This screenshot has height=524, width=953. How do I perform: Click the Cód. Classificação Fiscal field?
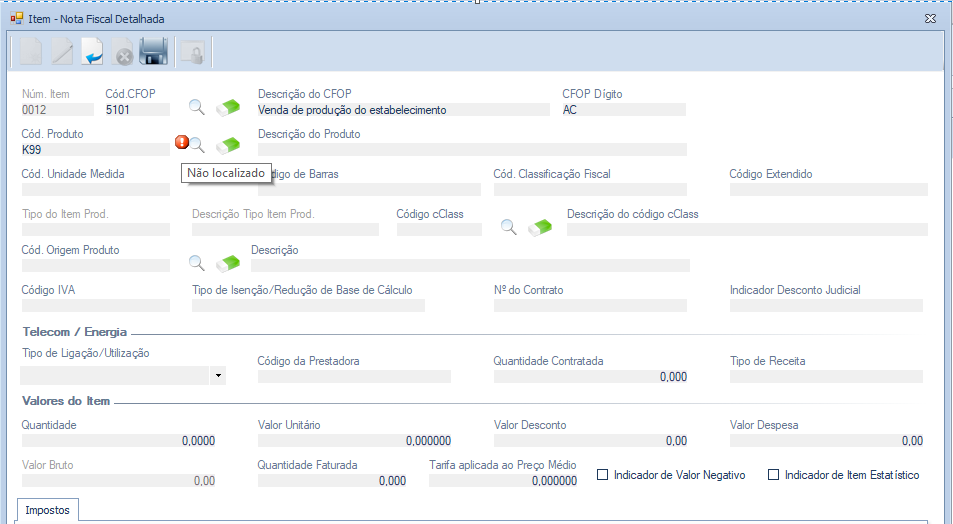(590, 190)
